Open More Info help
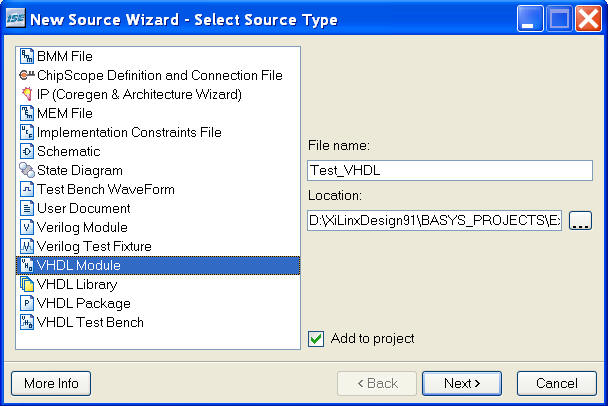This screenshot has height=406, width=608. (51, 384)
